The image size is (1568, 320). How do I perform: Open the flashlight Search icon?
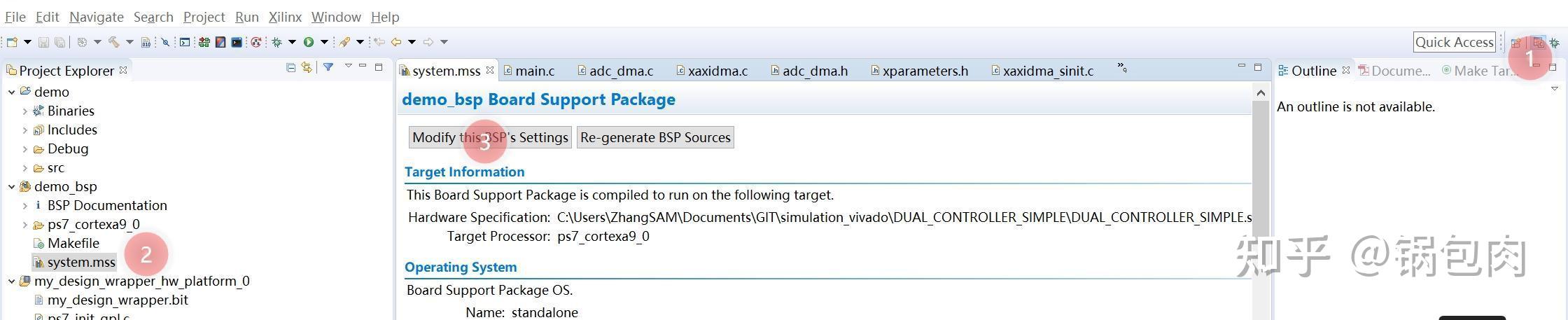point(344,42)
